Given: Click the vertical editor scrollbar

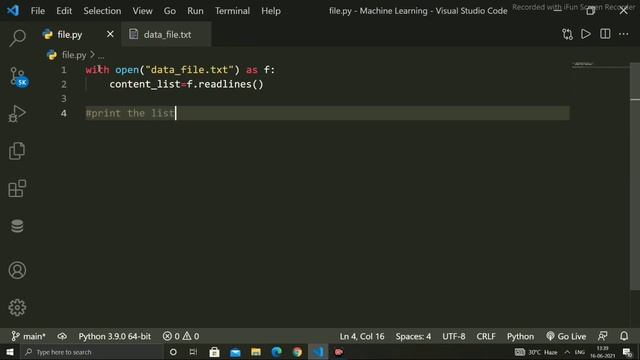Looking at the screenshot, I should [x=635, y=176].
